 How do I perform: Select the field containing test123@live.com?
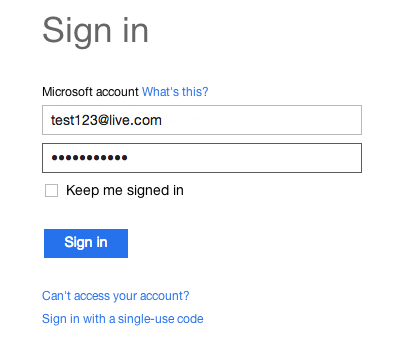[202, 120]
